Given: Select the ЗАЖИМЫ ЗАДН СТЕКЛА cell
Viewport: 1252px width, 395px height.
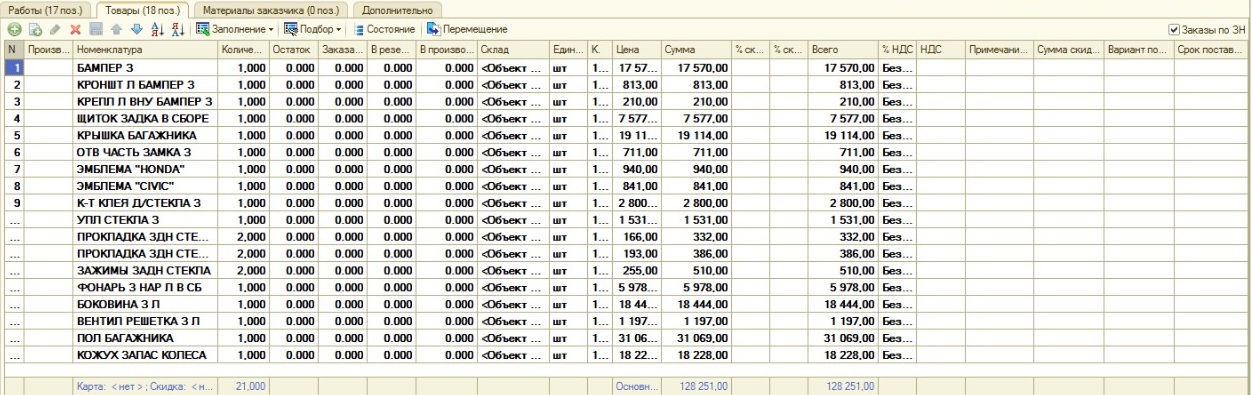Looking at the screenshot, I should [145, 270].
